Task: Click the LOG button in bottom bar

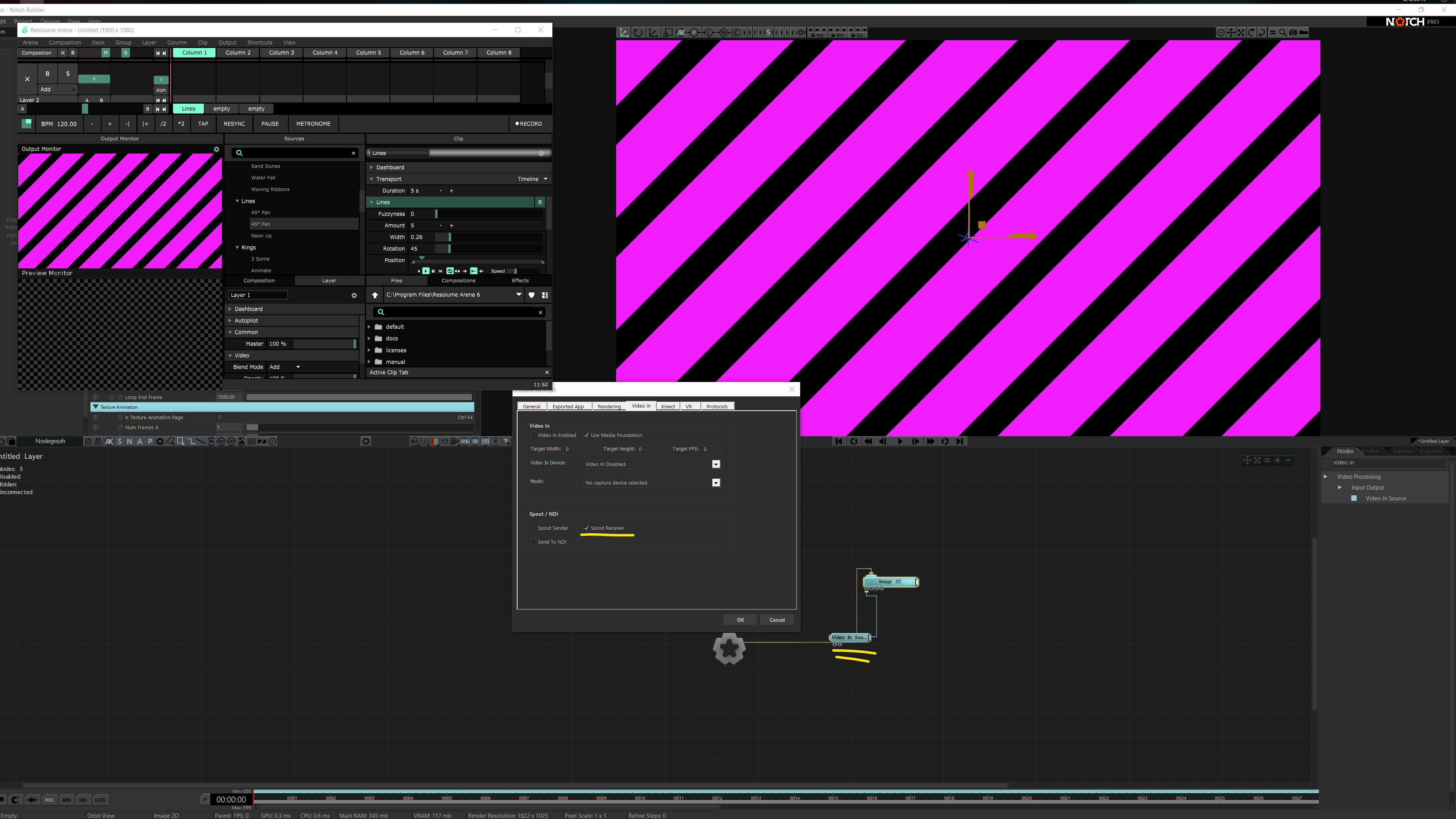Action: 100,800
